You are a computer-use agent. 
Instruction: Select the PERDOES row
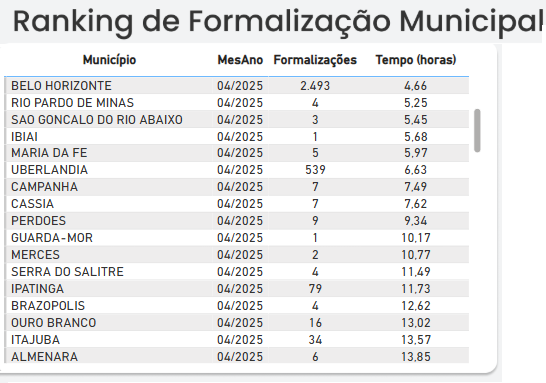(237, 221)
